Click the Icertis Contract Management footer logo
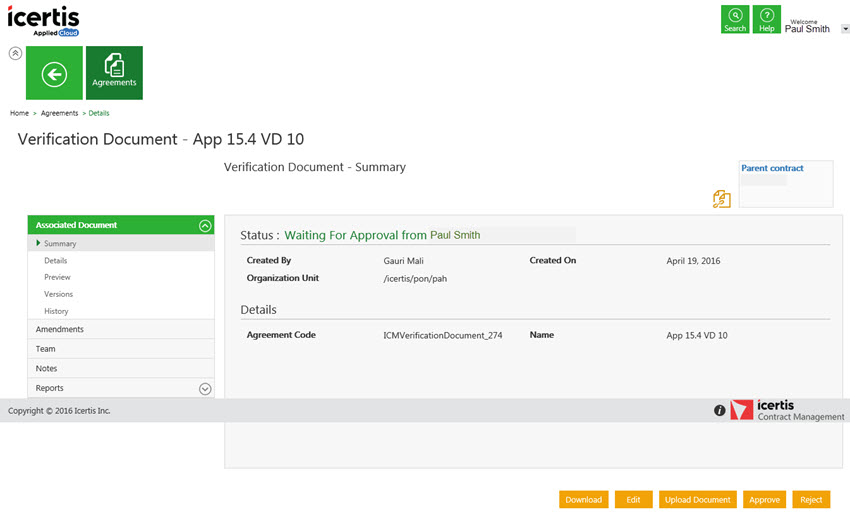 787,410
